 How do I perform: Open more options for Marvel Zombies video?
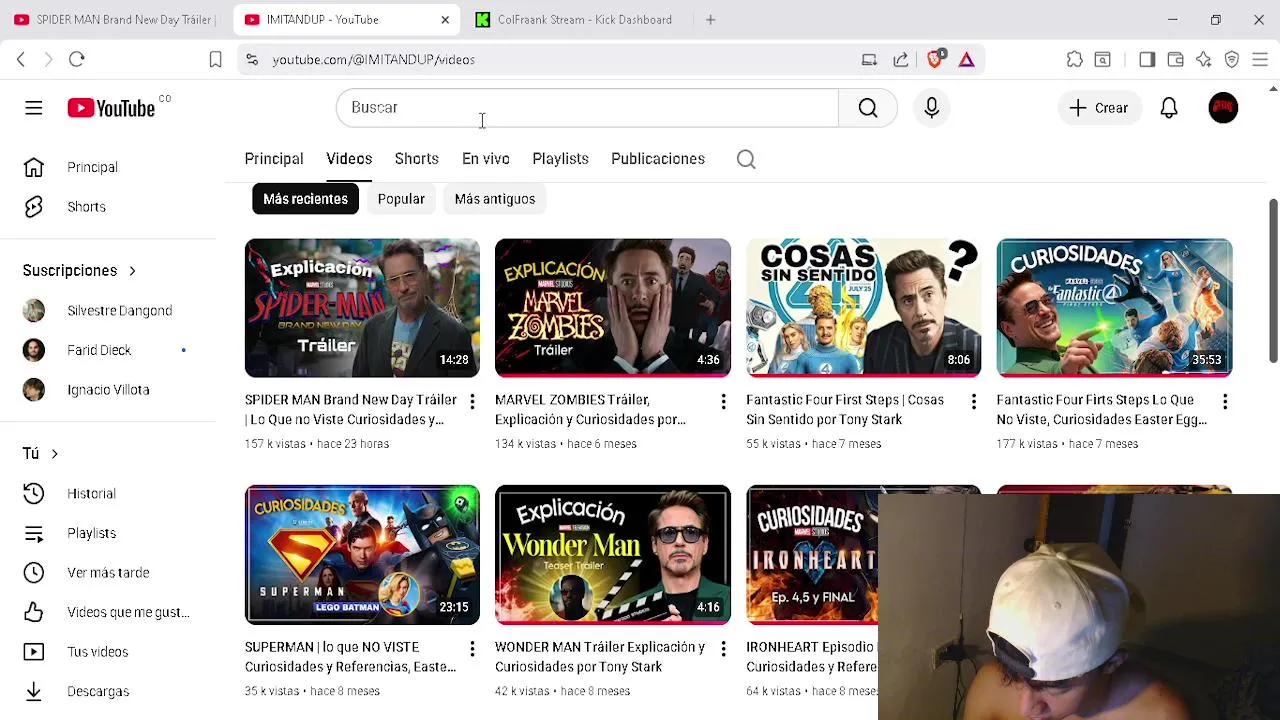pyautogui.click(x=723, y=401)
